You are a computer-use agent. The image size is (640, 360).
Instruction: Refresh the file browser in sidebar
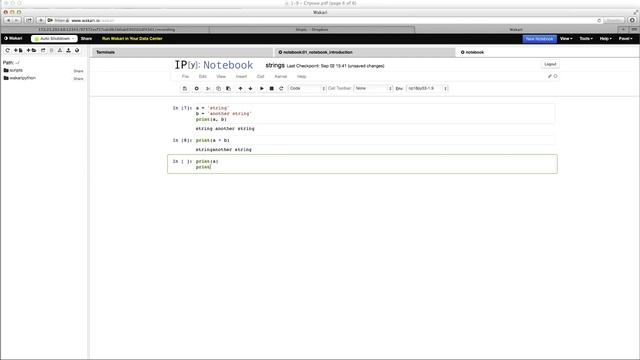coord(7,51)
